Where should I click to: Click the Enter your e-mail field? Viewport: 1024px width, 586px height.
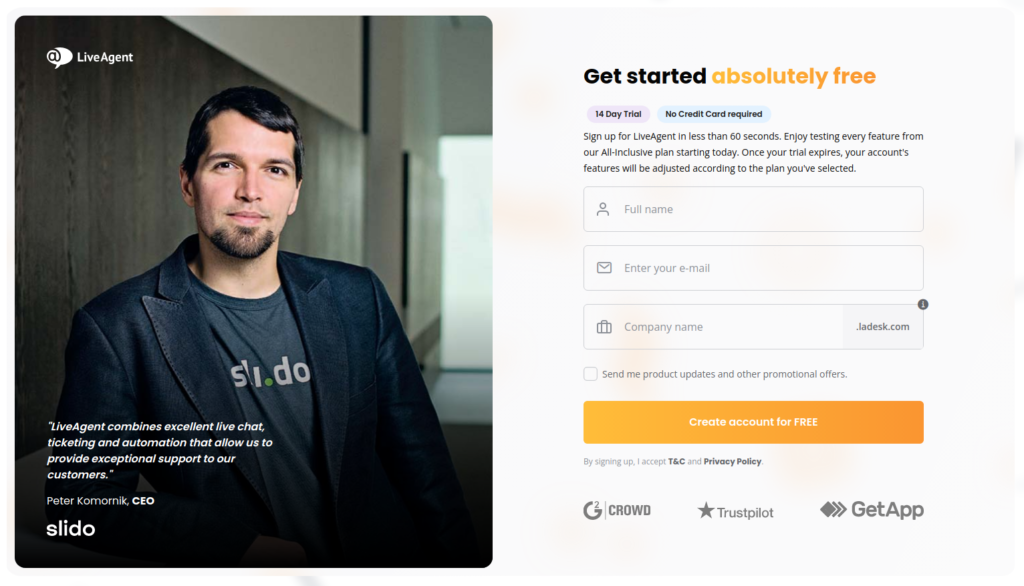point(753,268)
